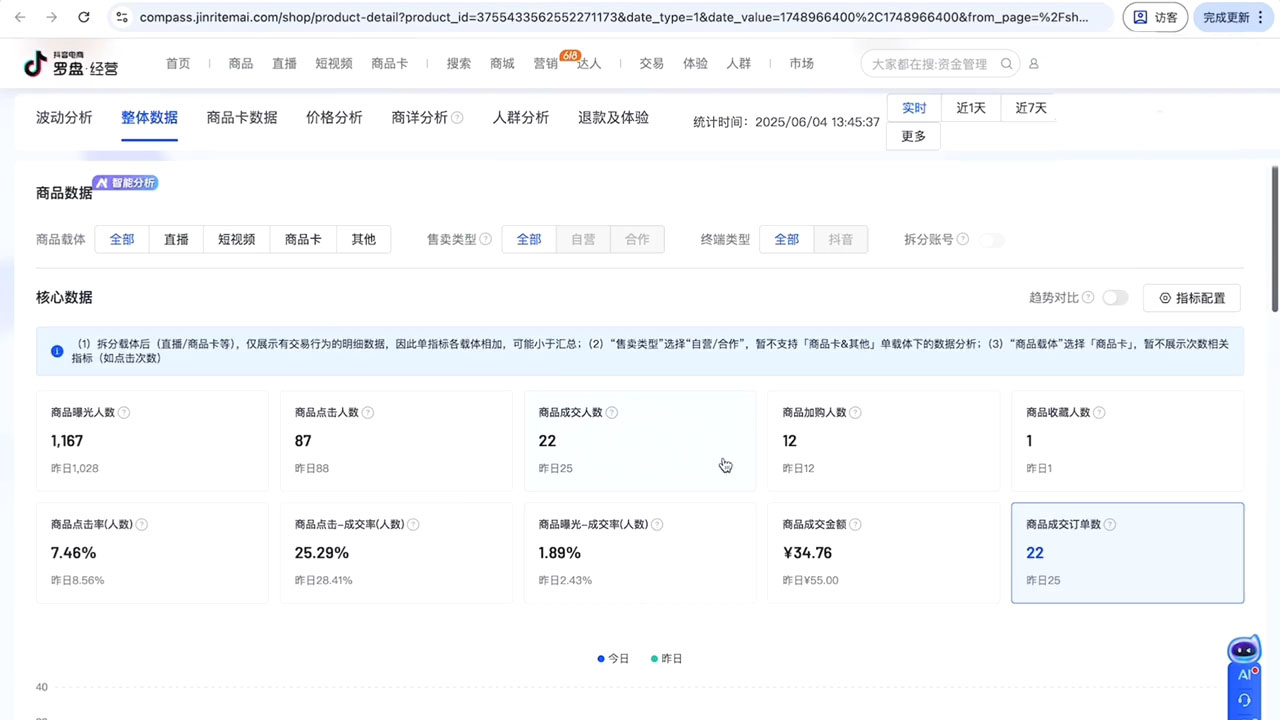Click help icon next to 售卖类型
Image resolution: width=1280 pixels, height=720 pixels.
486,239
